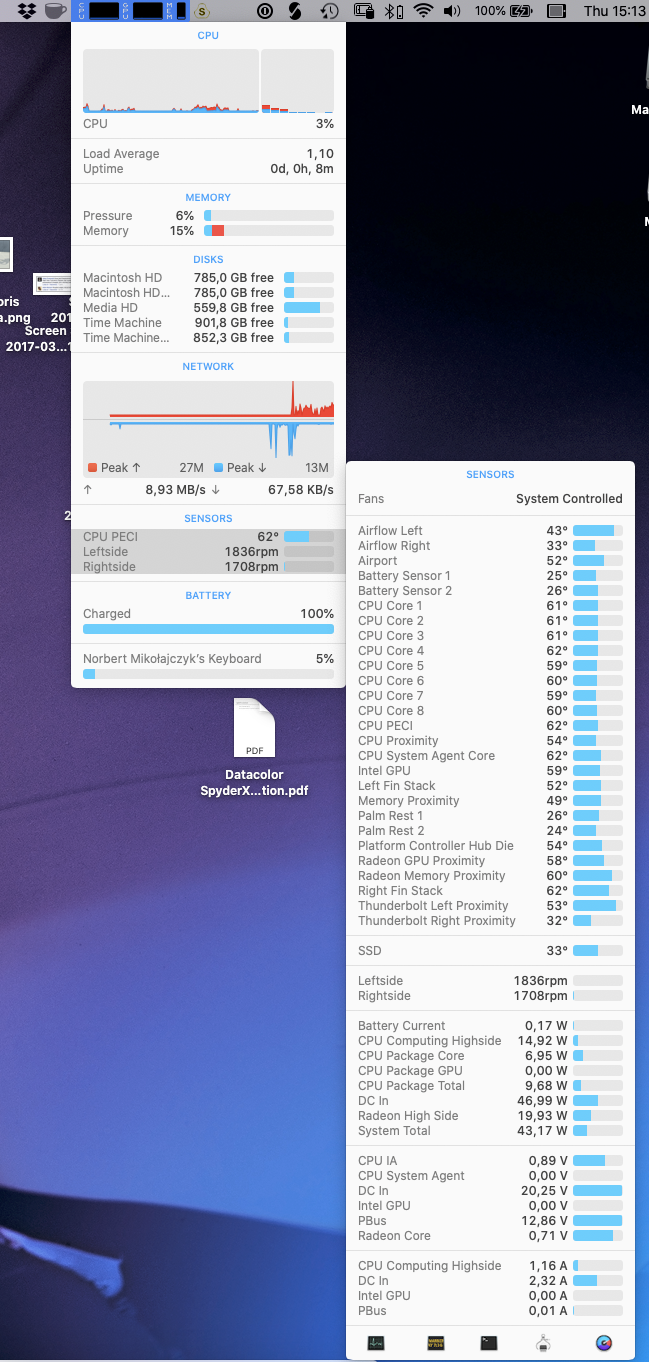The width and height of the screenshot is (649, 1362).
Task: Click the round yellow S menu bar icon
Action: point(203,12)
